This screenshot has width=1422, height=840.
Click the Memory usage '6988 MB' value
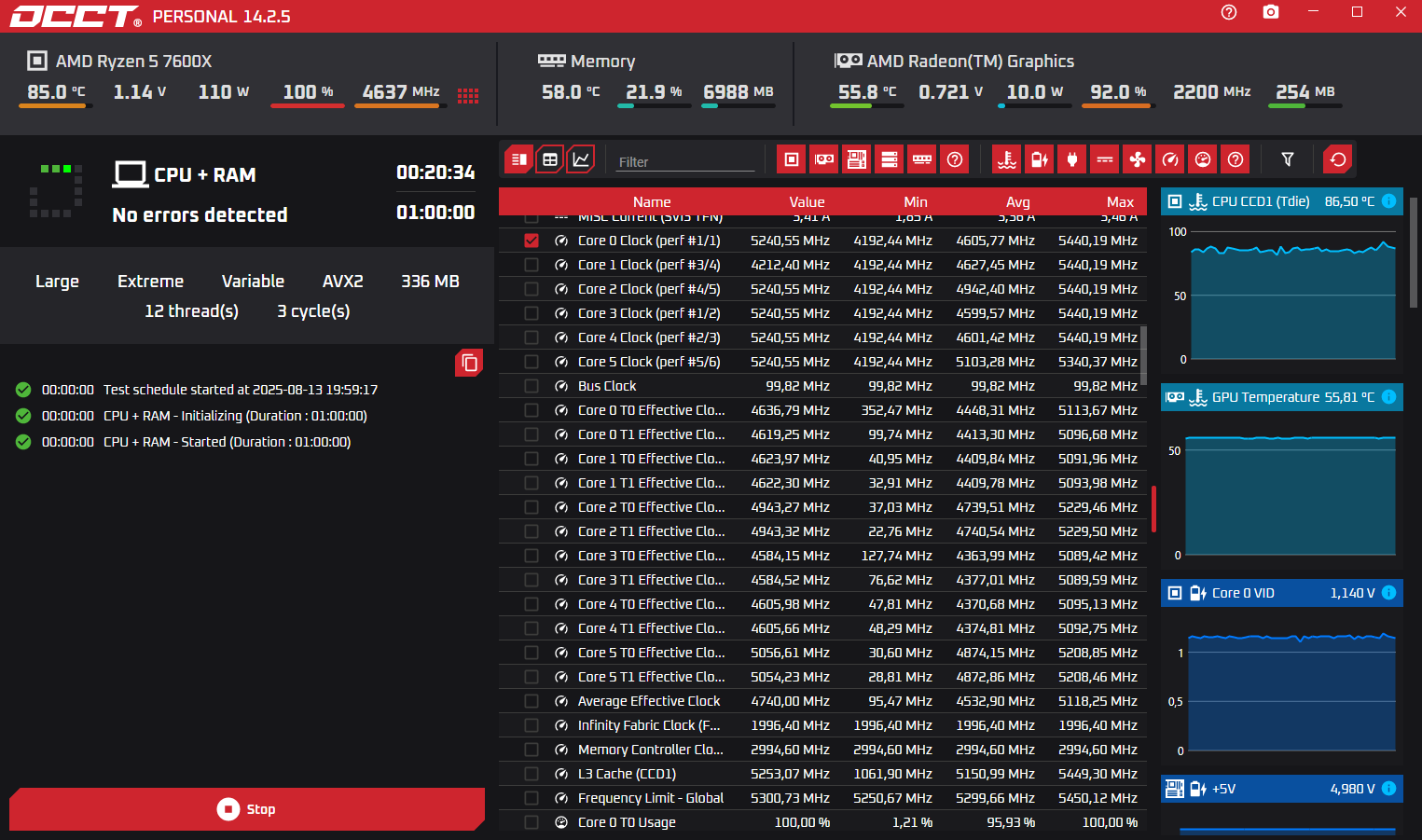739,91
